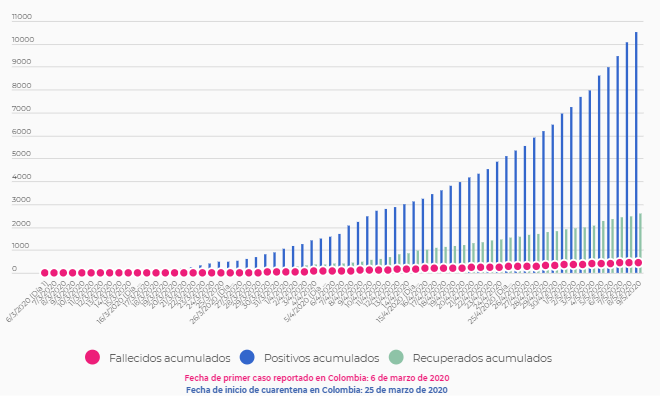The width and height of the screenshot is (660, 398).
Task: Click the 5000 y-axis value label
Action: pos(21,154)
